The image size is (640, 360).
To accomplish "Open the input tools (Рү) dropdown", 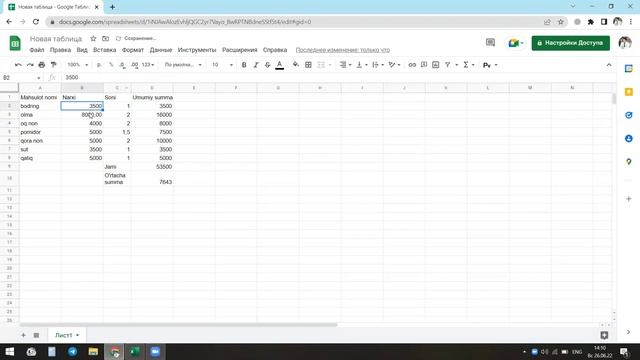I will [490, 65].
